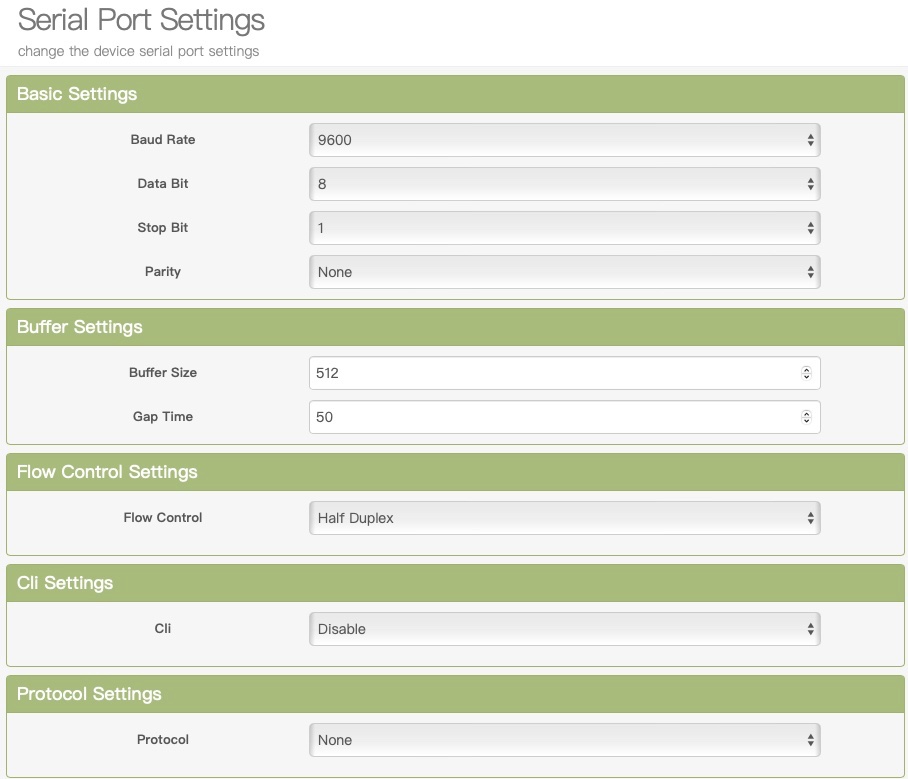Open the Parity dropdown
The image size is (908, 779).
tap(564, 272)
